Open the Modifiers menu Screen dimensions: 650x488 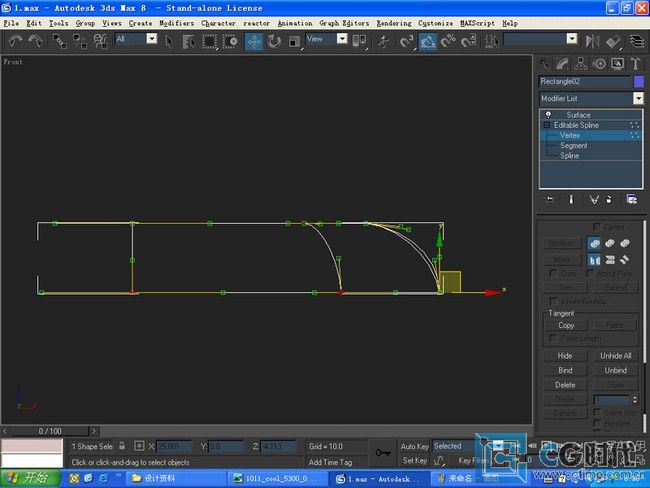[177, 23]
